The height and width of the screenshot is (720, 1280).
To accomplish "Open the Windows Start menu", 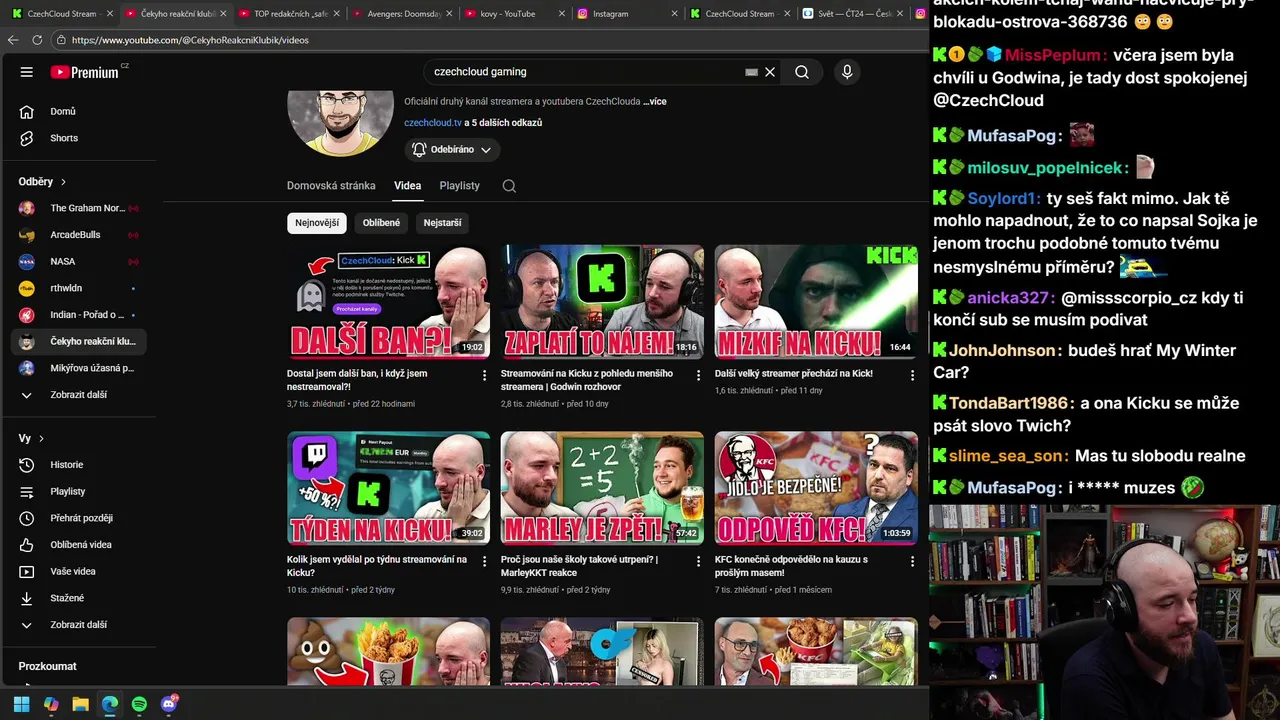I will pos(21,704).
